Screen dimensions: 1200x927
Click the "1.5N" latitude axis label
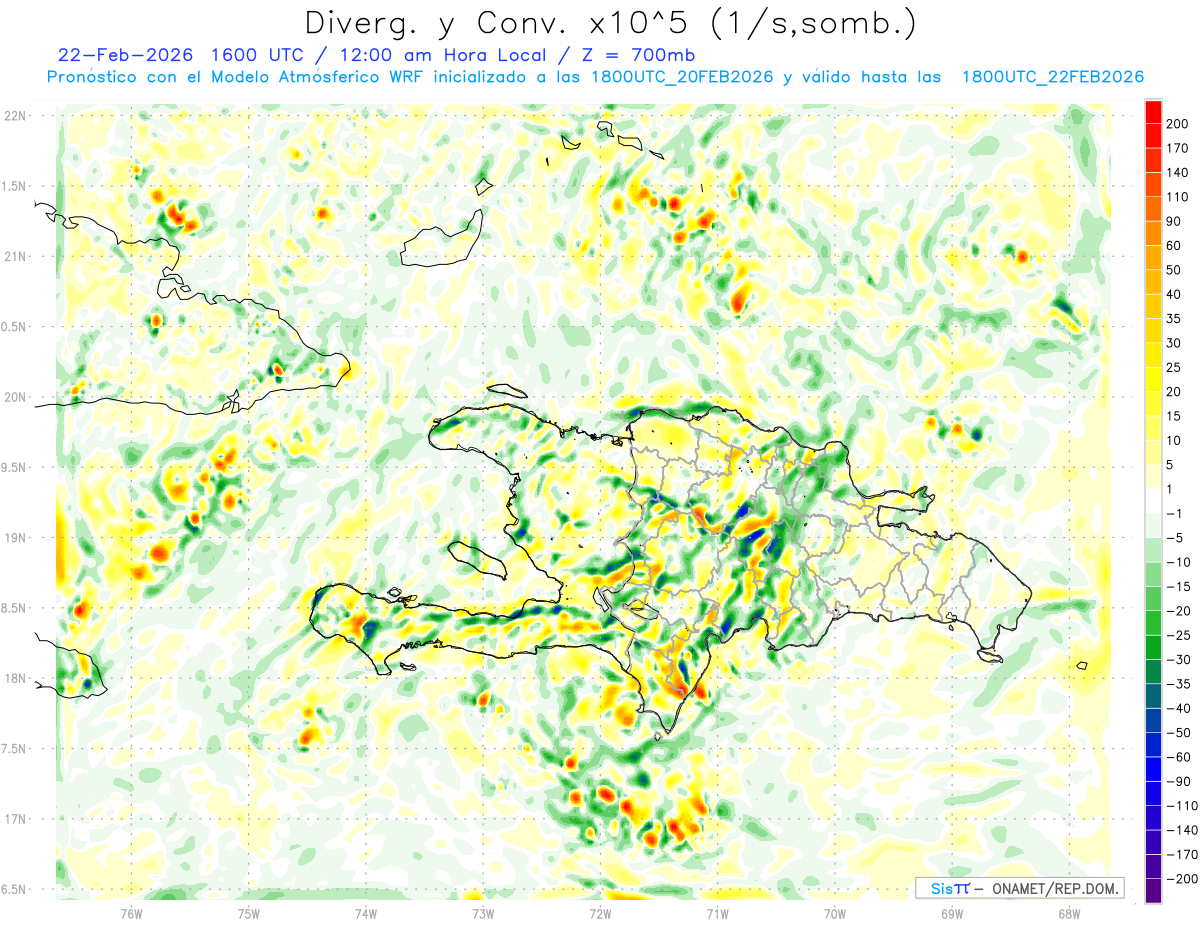pos(14,186)
